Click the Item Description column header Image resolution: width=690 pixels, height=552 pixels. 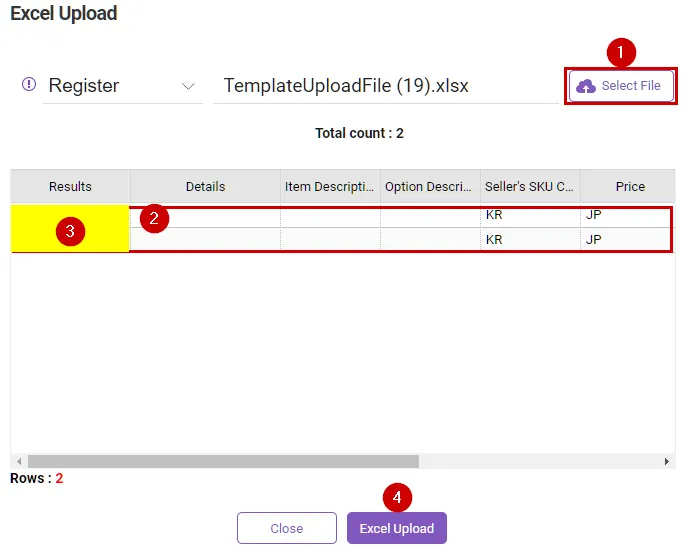click(x=330, y=187)
